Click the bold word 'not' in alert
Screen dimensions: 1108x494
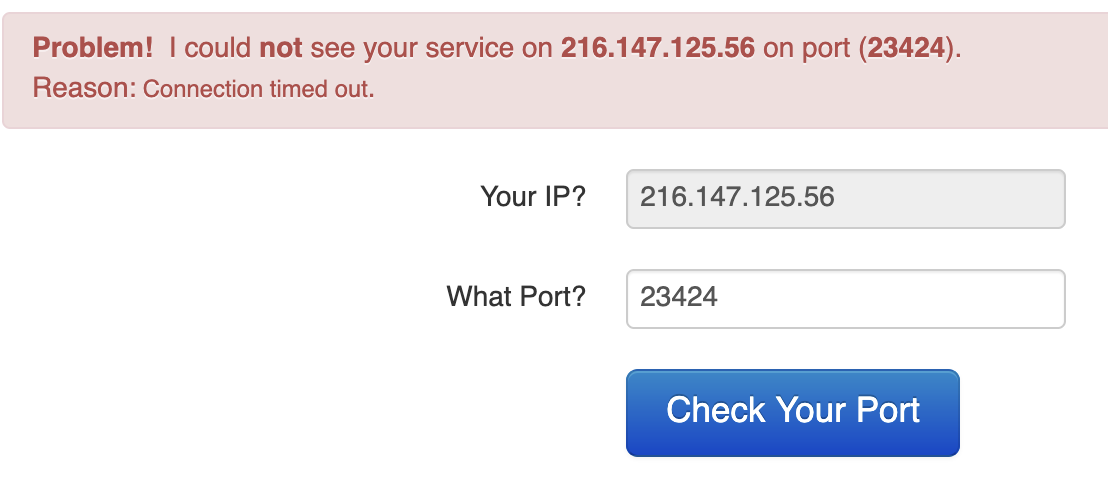click(x=281, y=48)
